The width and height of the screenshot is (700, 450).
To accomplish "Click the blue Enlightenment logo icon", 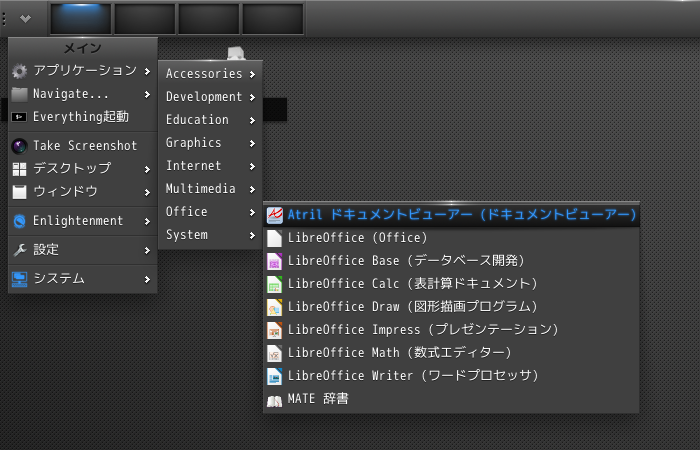I will (x=19, y=221).
